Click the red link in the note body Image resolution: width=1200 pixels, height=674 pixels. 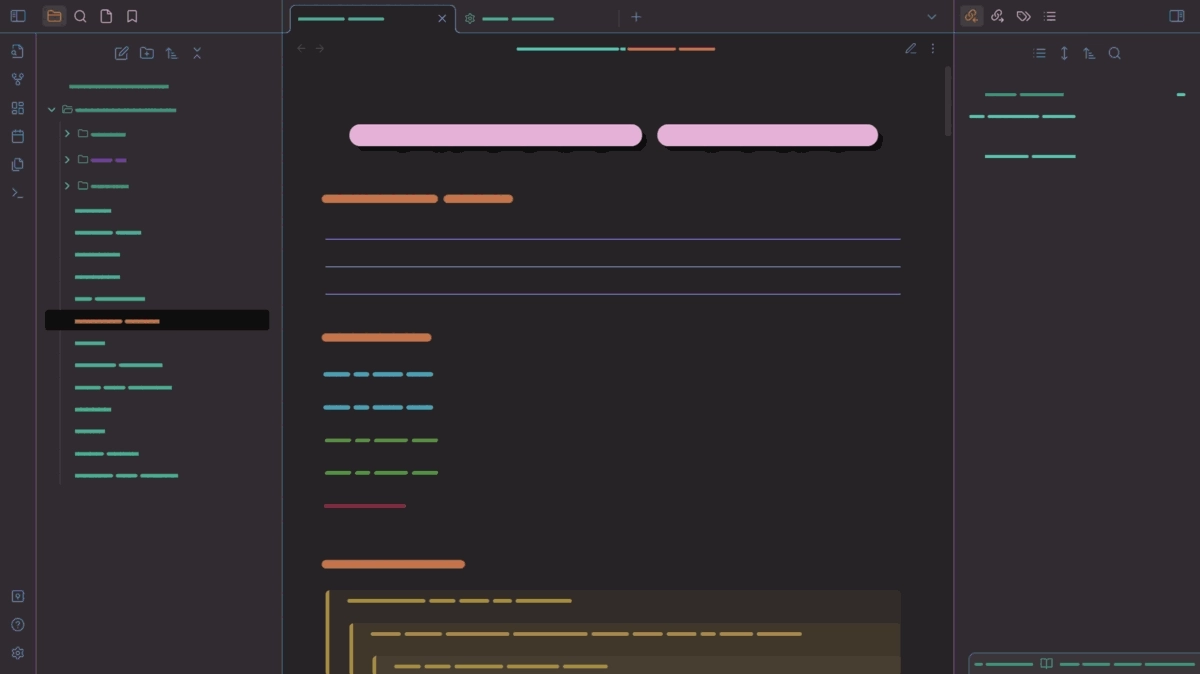365,506
